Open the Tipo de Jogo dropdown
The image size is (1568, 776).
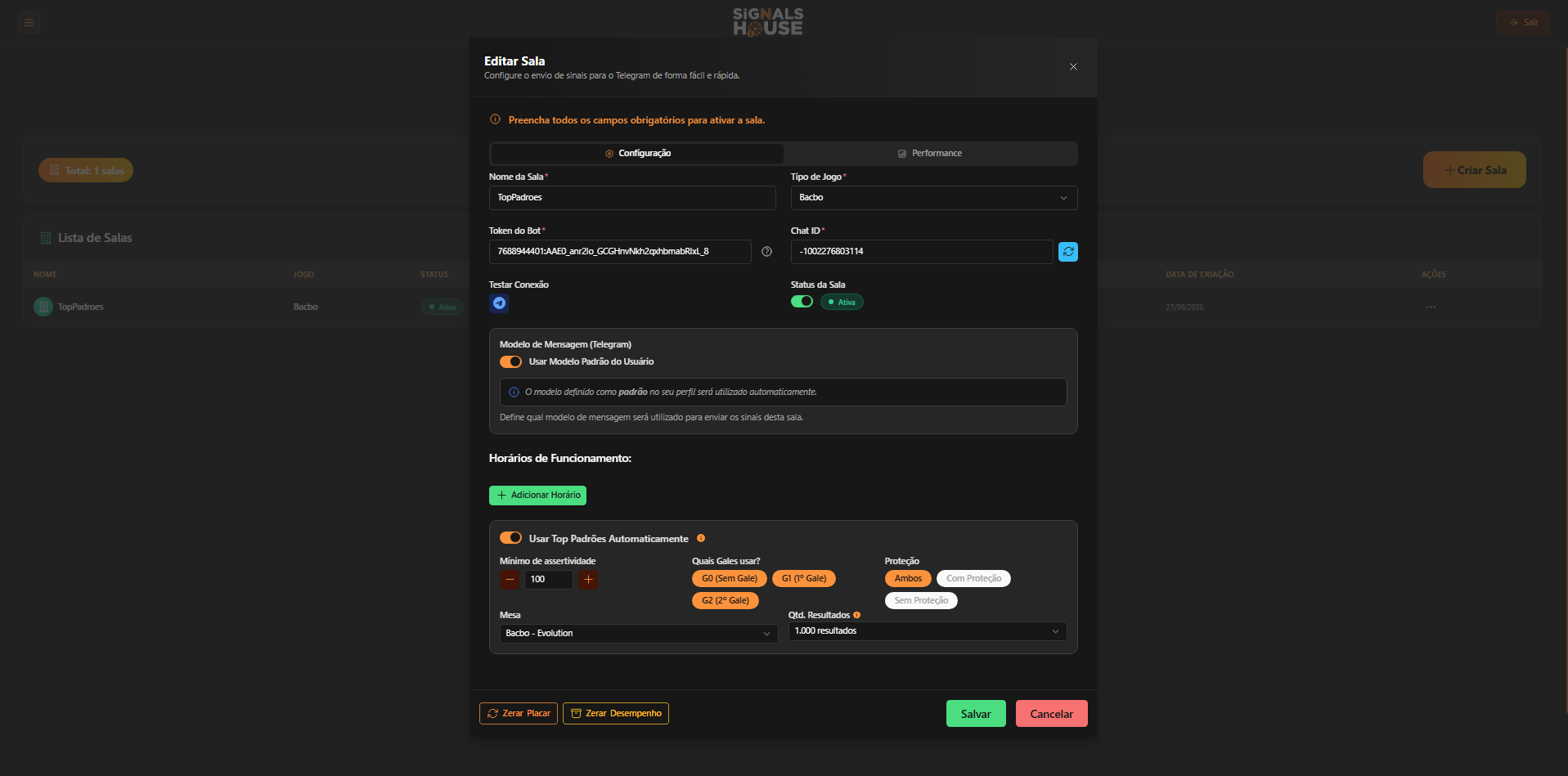point(933,198)
